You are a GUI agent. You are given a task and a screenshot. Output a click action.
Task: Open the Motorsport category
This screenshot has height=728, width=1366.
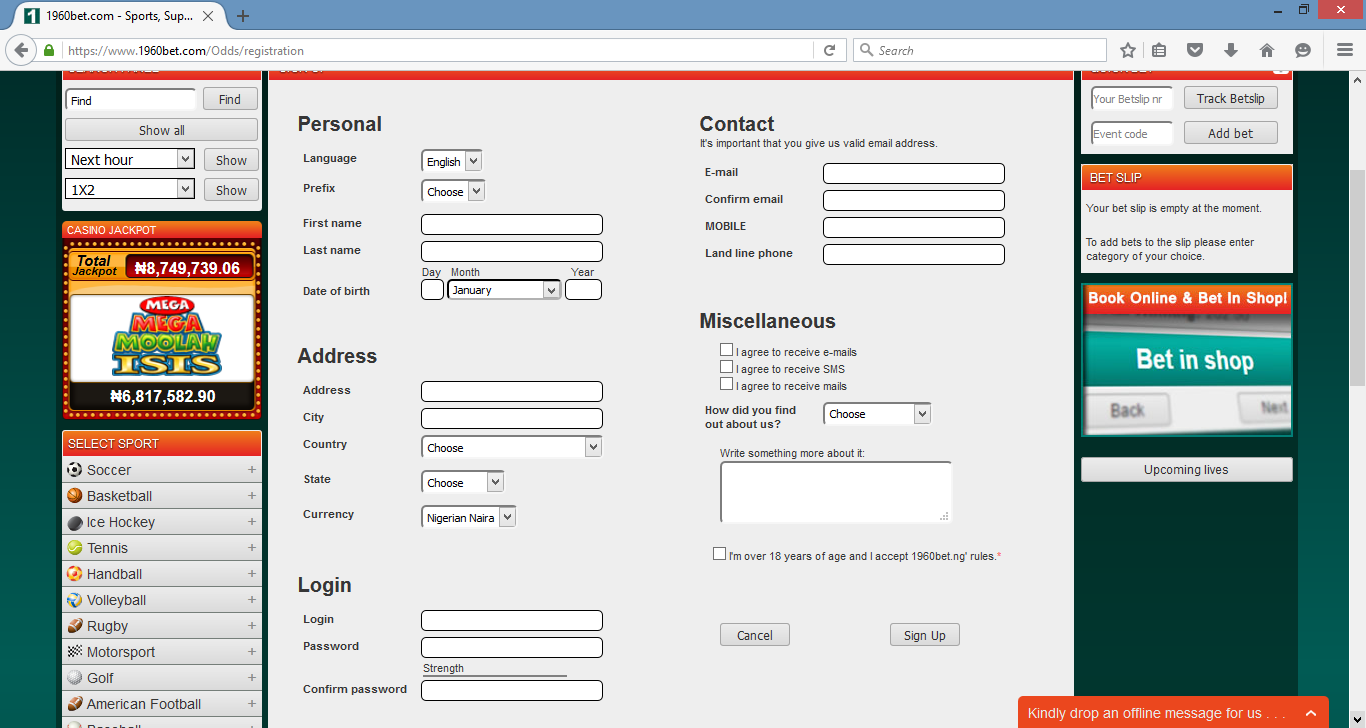pos(162,652)
